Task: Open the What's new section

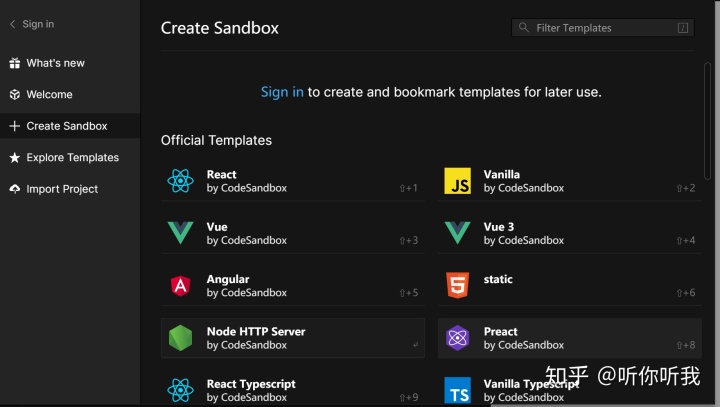Action: click(55, 63)
